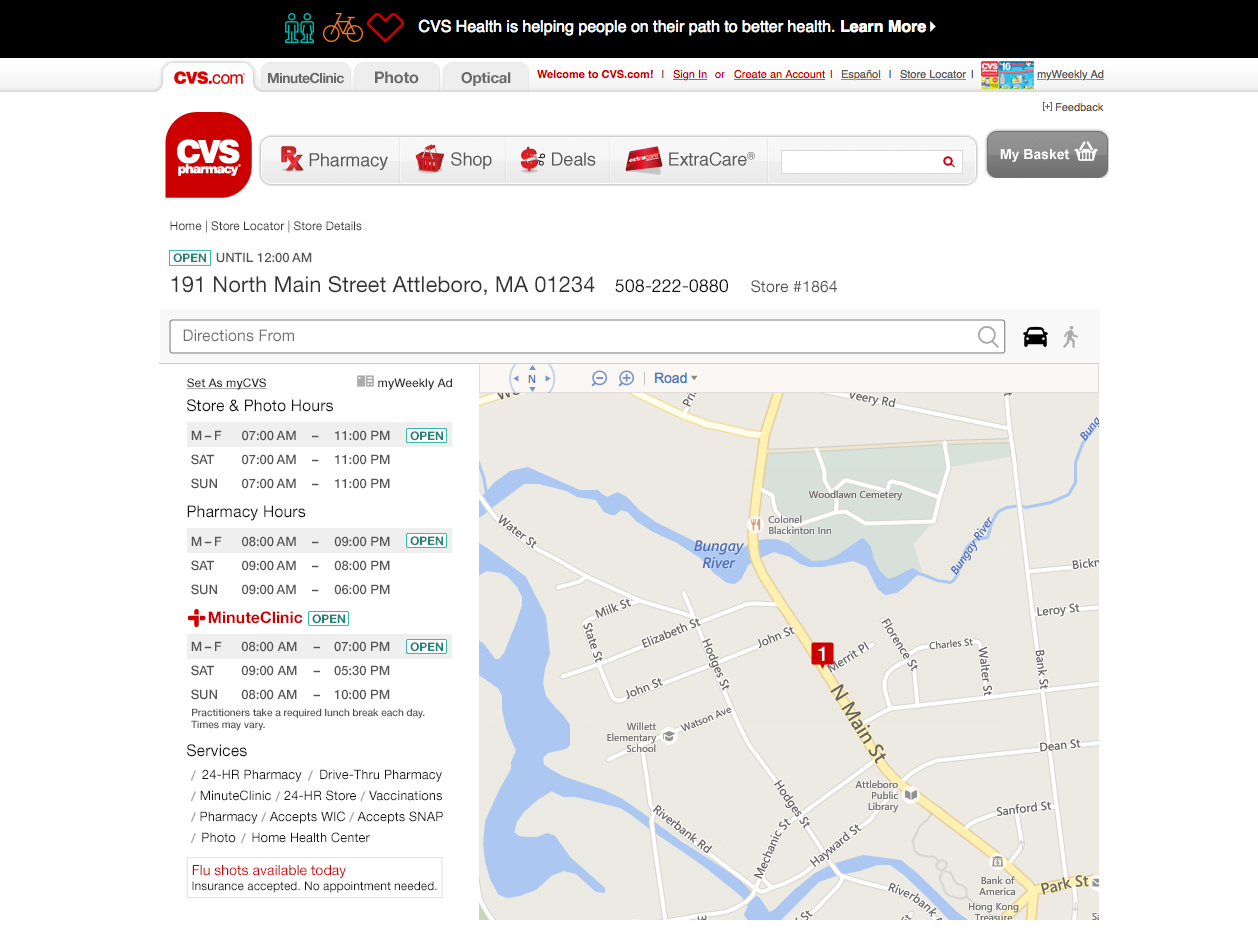Switch to the MinuteClinic tab
This screenshot has height=936, width=1258.
(305, 77)
